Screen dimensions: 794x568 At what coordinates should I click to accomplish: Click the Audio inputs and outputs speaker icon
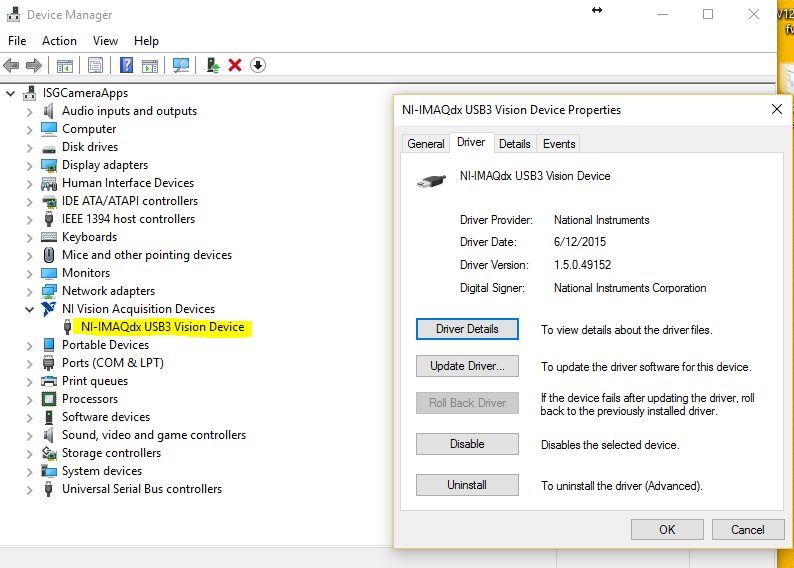click(x=49, y=111)
